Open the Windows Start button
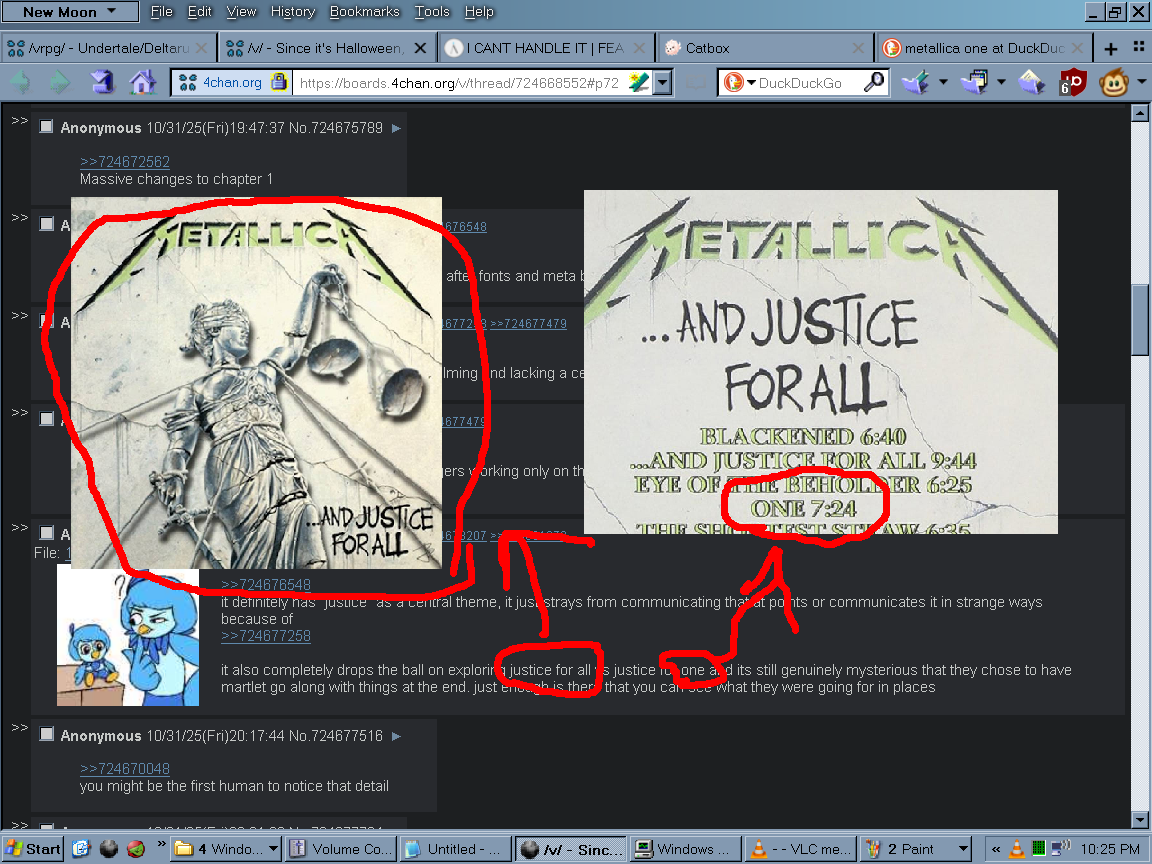 (x=32, y=849)
